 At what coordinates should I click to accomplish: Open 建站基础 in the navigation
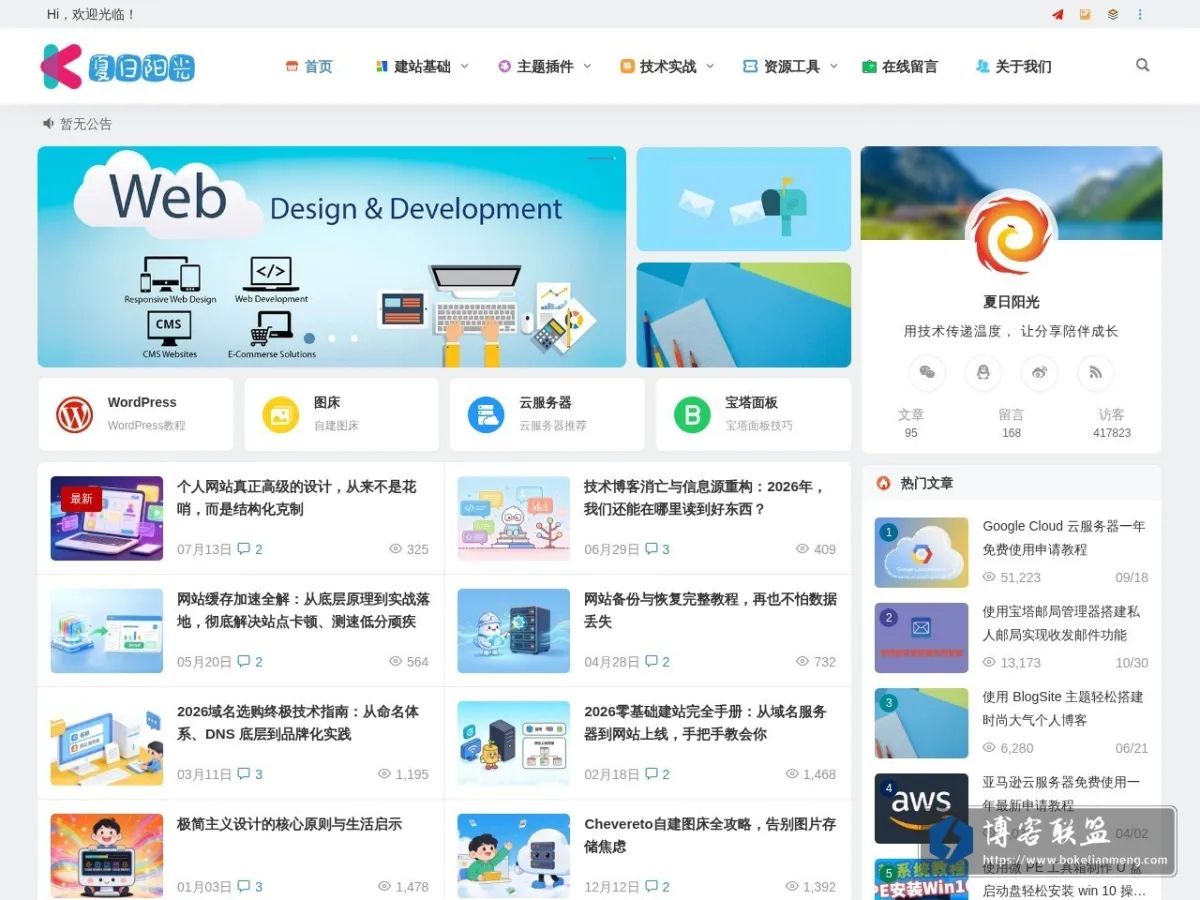click(x=413, y=66)
